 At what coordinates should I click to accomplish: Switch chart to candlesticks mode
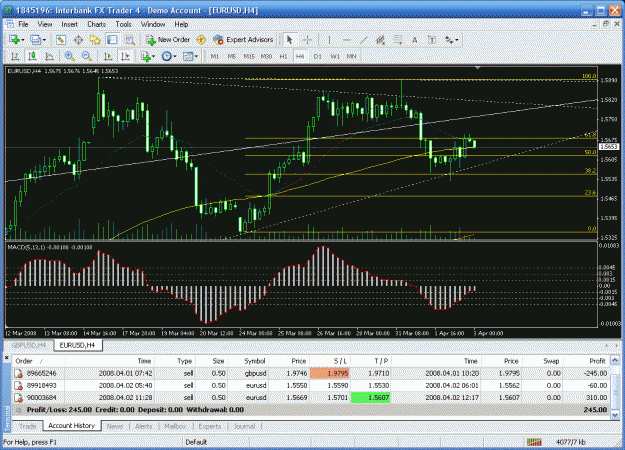tap(32, 57)
